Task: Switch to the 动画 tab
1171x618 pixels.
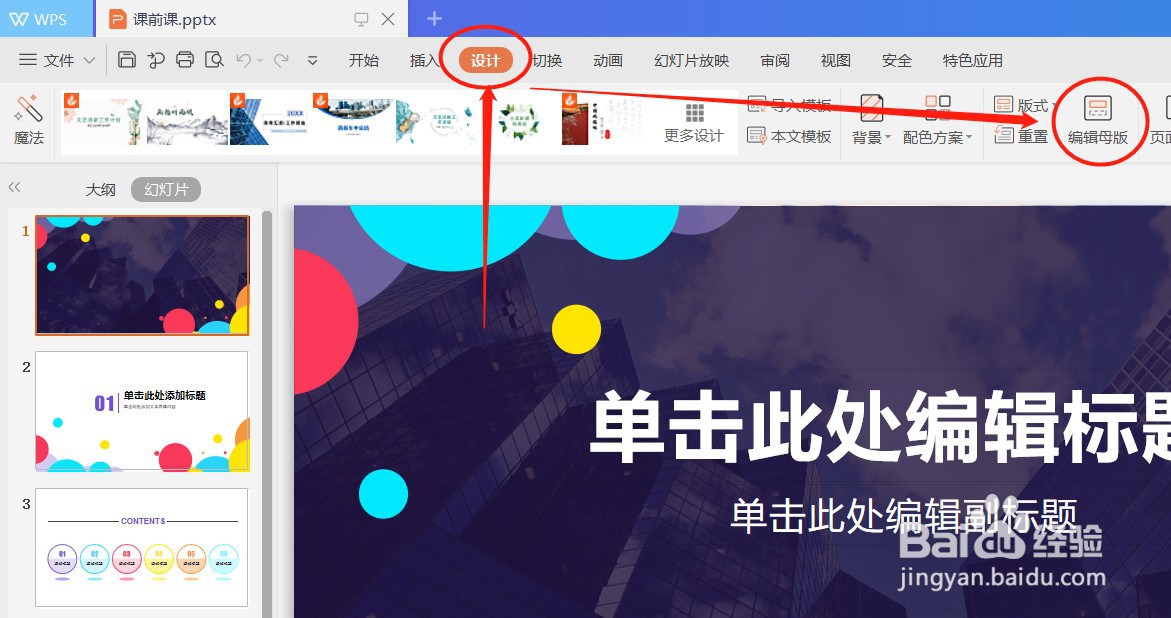Action: coord(608,60)
